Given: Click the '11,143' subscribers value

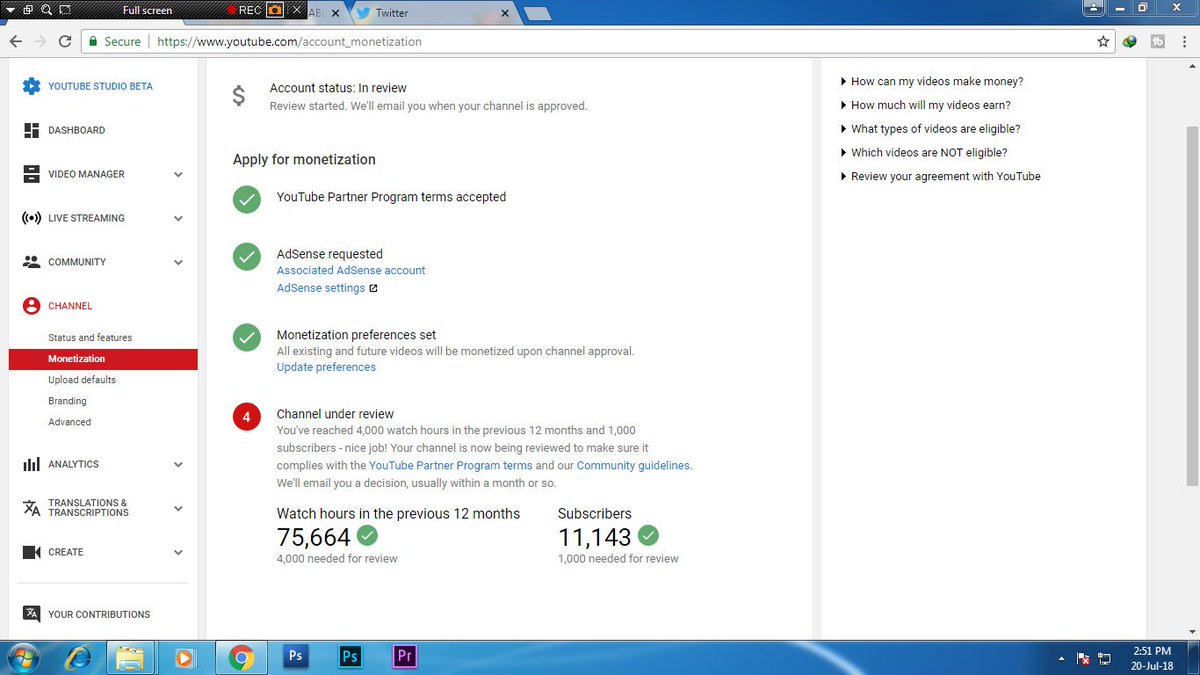Looking at the screenshot, I should pyautogui.click(x=595, y=537).
